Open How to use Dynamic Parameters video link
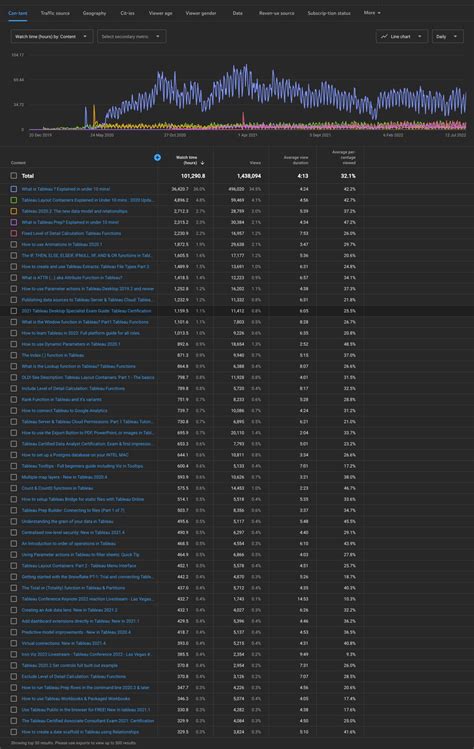 click(x=71, y=344)
